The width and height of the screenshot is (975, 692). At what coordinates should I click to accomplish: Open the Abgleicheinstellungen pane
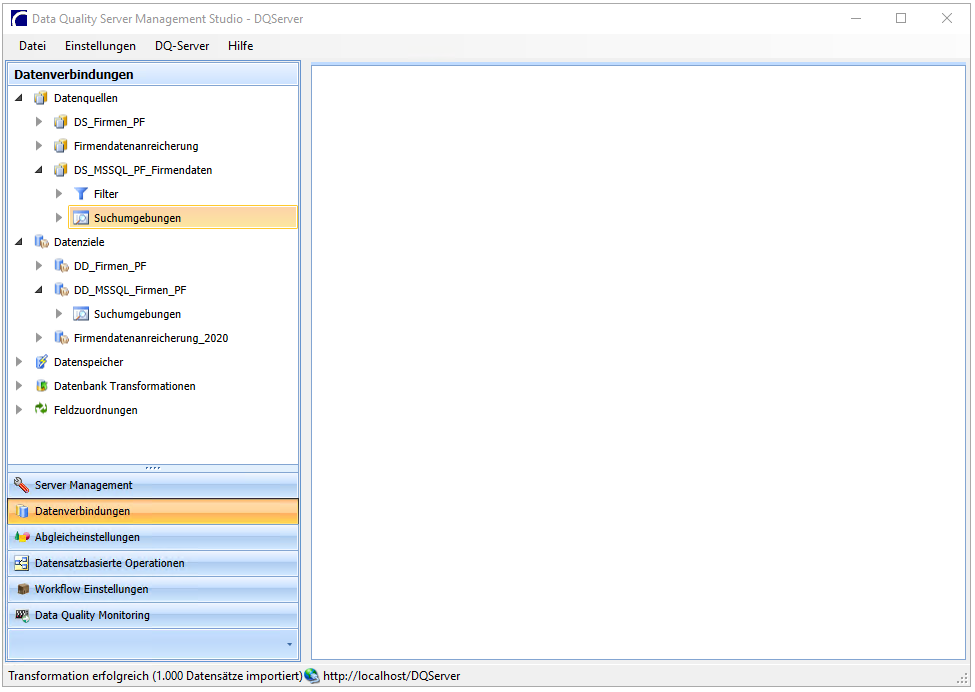tap(153, 537)
